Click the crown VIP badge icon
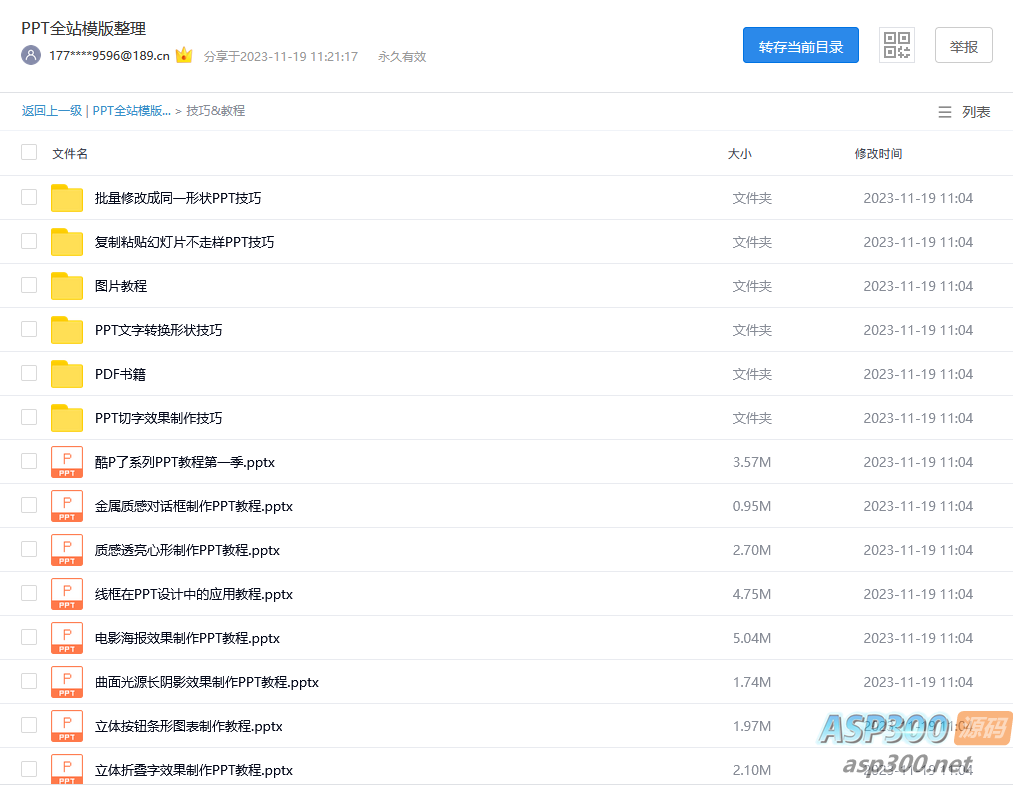 click(x=184, y=56)
